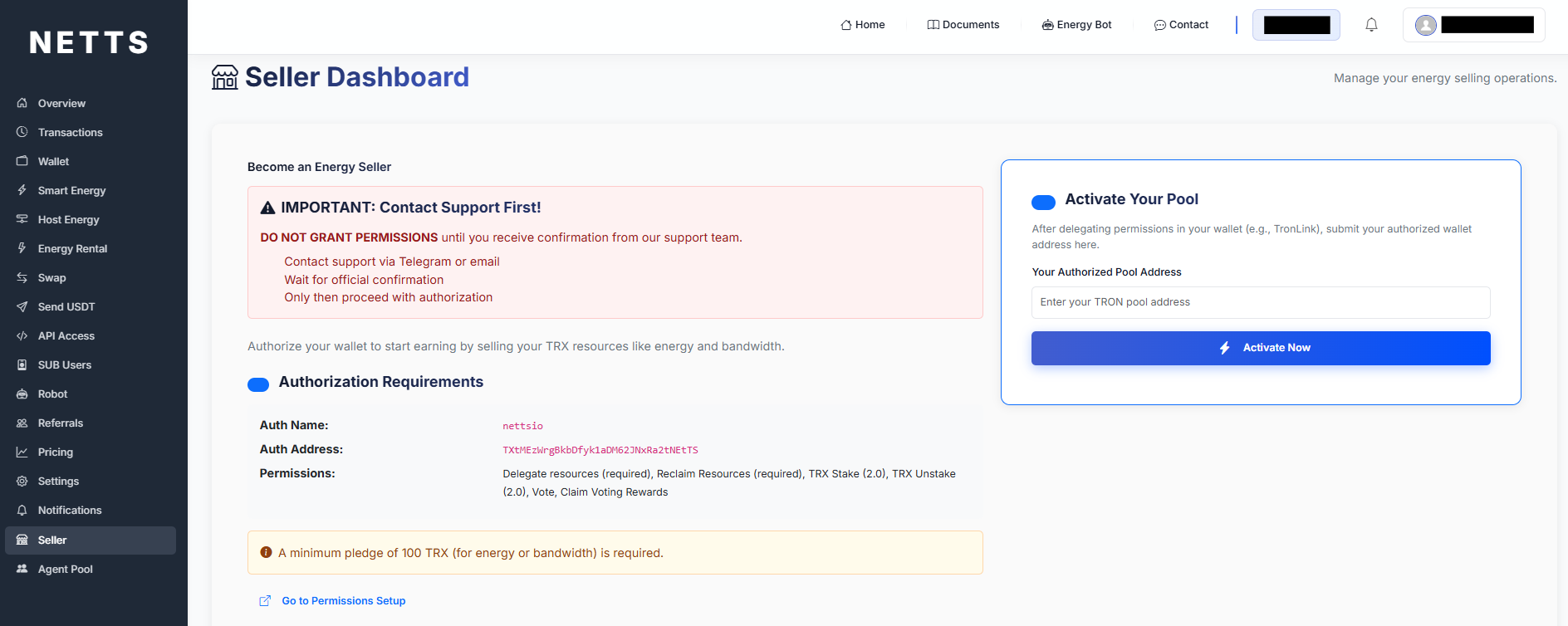Click the Seller Dashboard storefront icon

pos(224,77)
